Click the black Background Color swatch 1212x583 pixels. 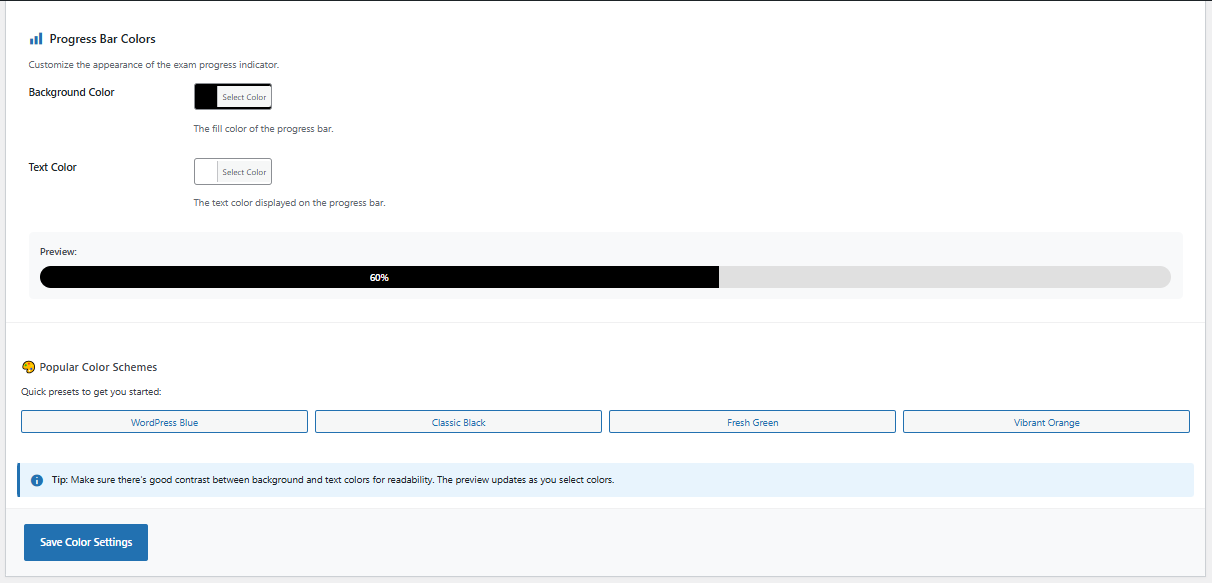pyautogui.click(x=206, y=97)
